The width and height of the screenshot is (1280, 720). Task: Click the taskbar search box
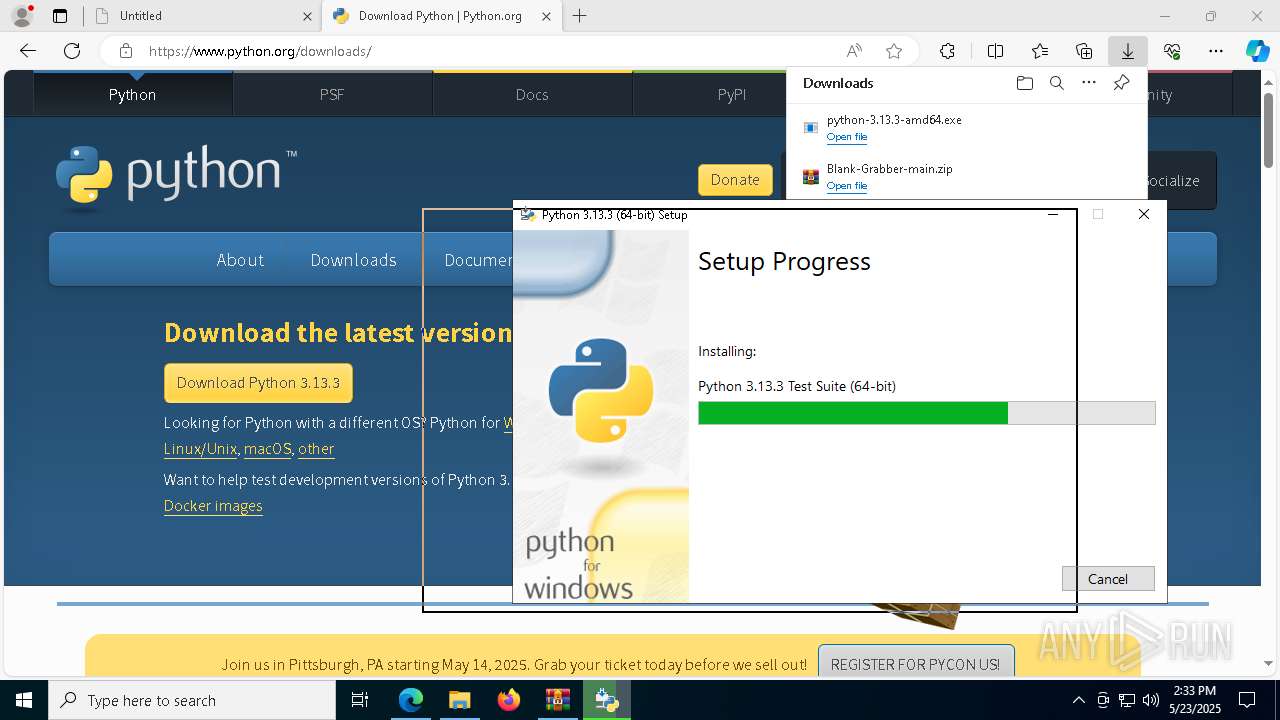[192, 700]
